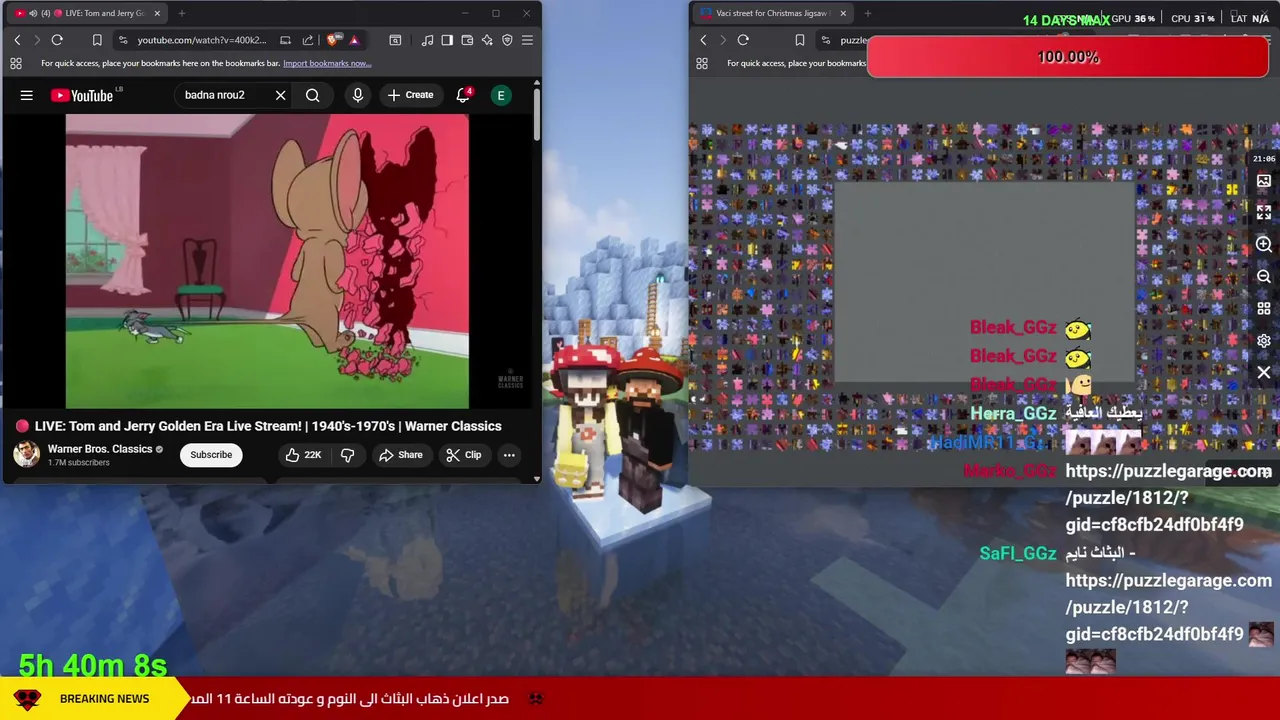
Task: Open the YouTube guide hamburger menu
Action: coord(27,95)
